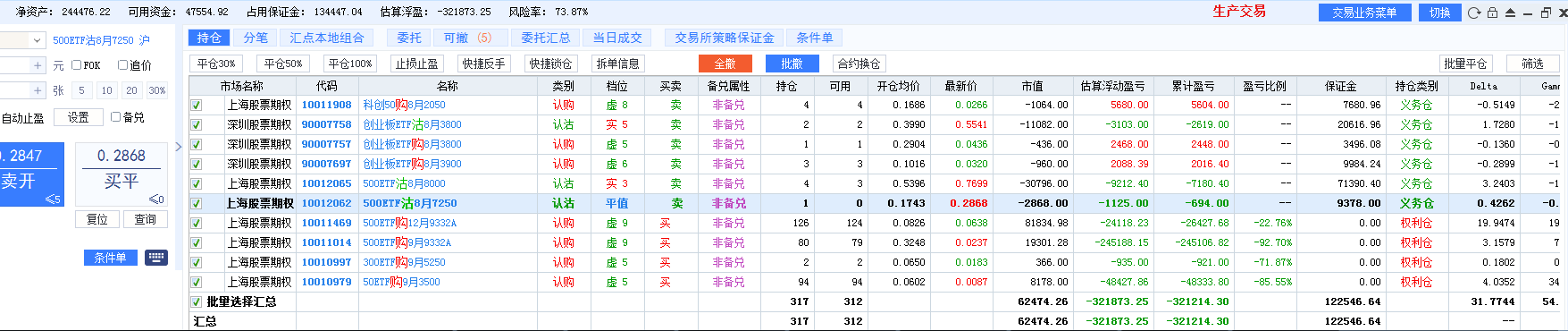Click the orange 全撤 button

pyautogui.click(x=725, y=64)
